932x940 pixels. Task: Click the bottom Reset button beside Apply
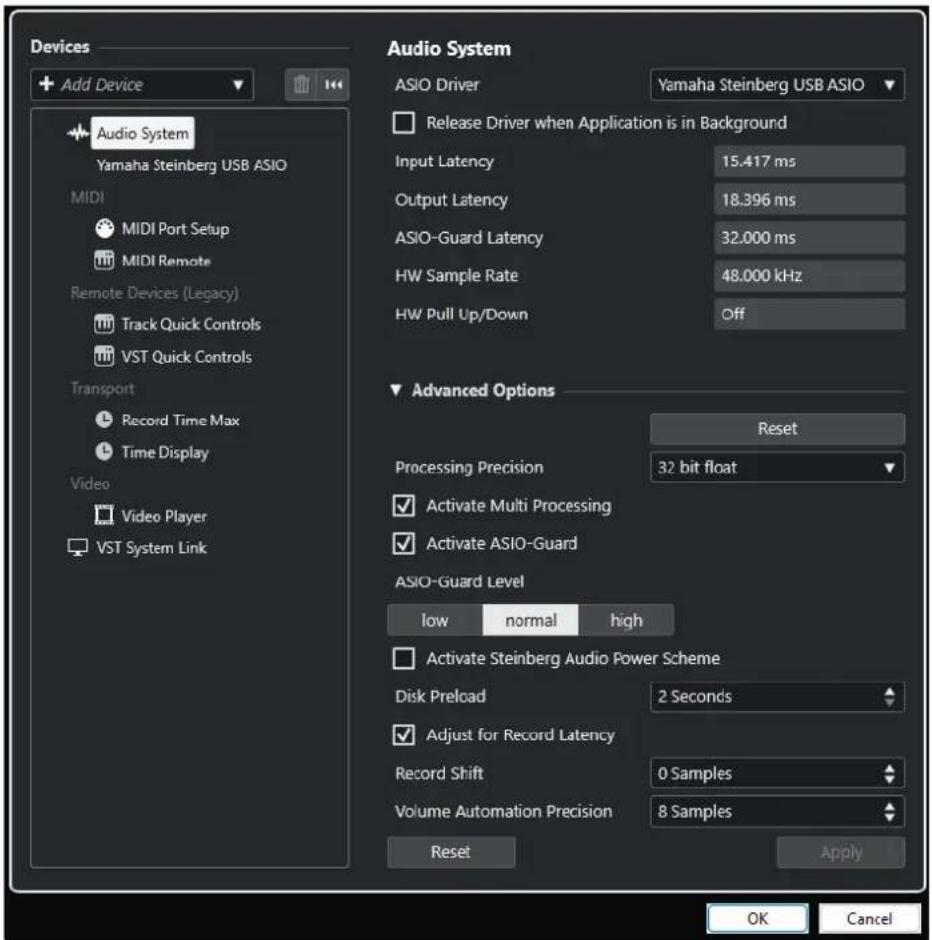click(x=451, y=852)
